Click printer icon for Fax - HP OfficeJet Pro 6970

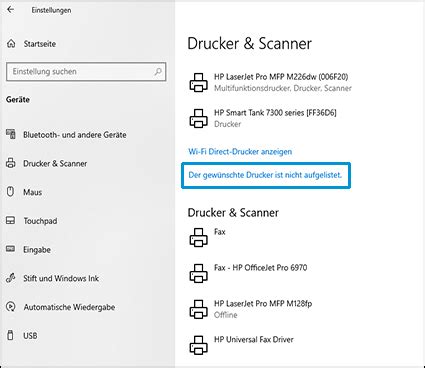[x=199, y=273]
